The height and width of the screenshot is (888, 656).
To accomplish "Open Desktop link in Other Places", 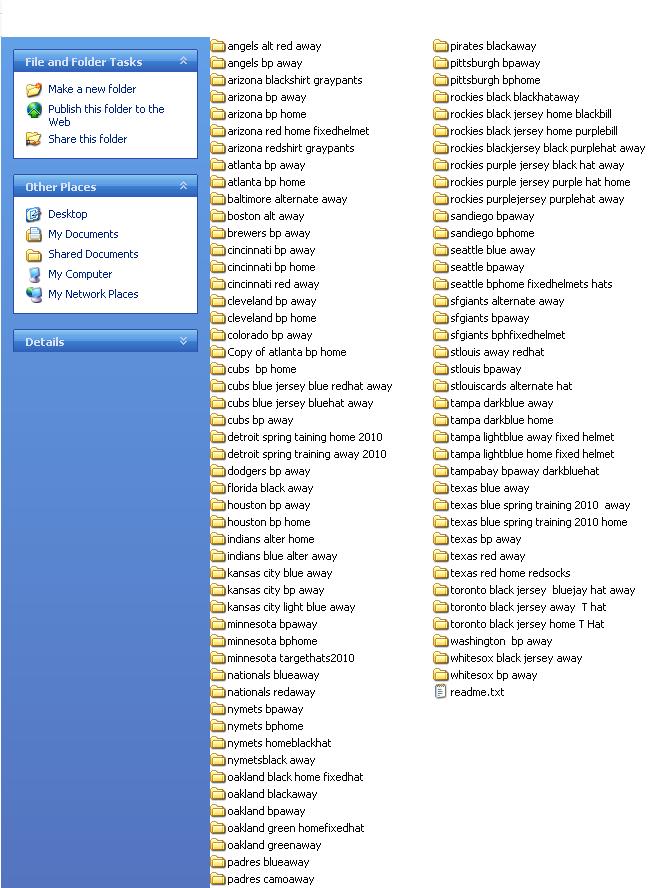I will tap(67, 214).
